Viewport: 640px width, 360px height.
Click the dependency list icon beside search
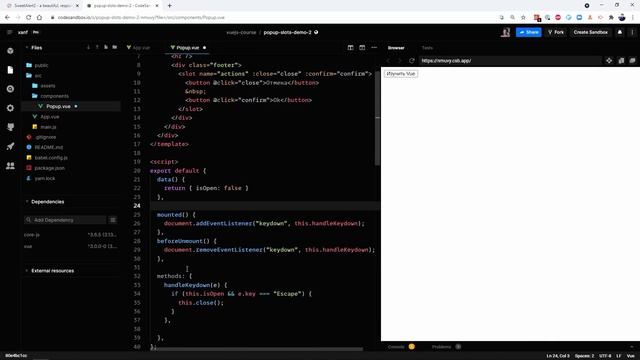point(113,220)
